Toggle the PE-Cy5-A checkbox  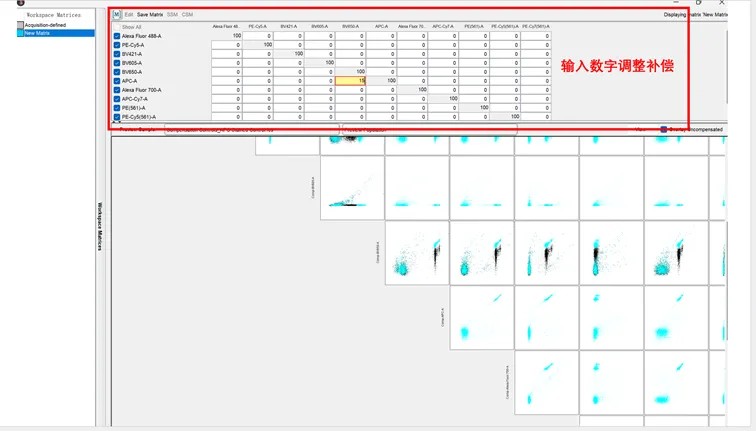[x=117, y=45]
